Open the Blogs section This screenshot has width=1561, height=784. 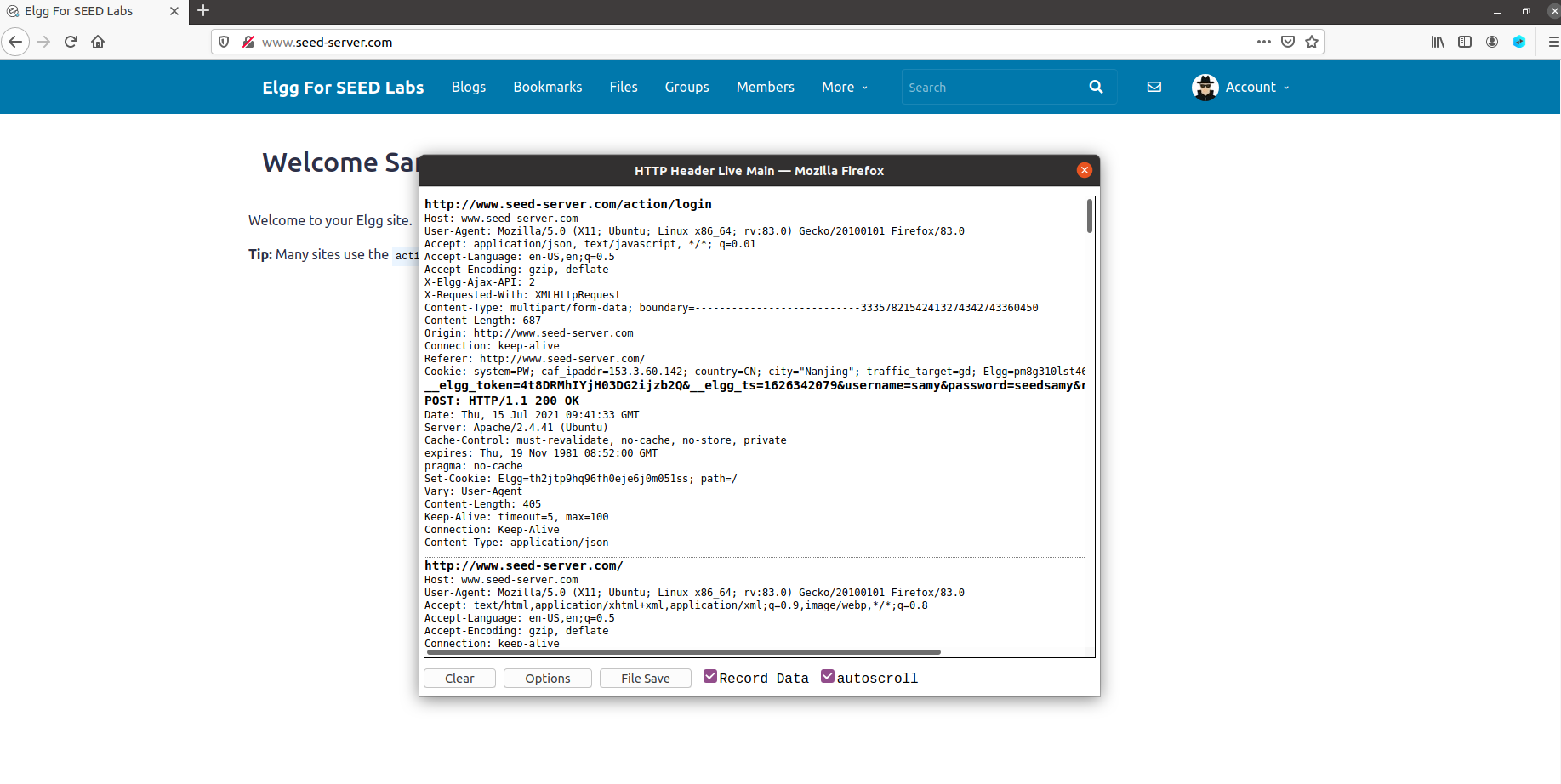(x=469, y=87)
